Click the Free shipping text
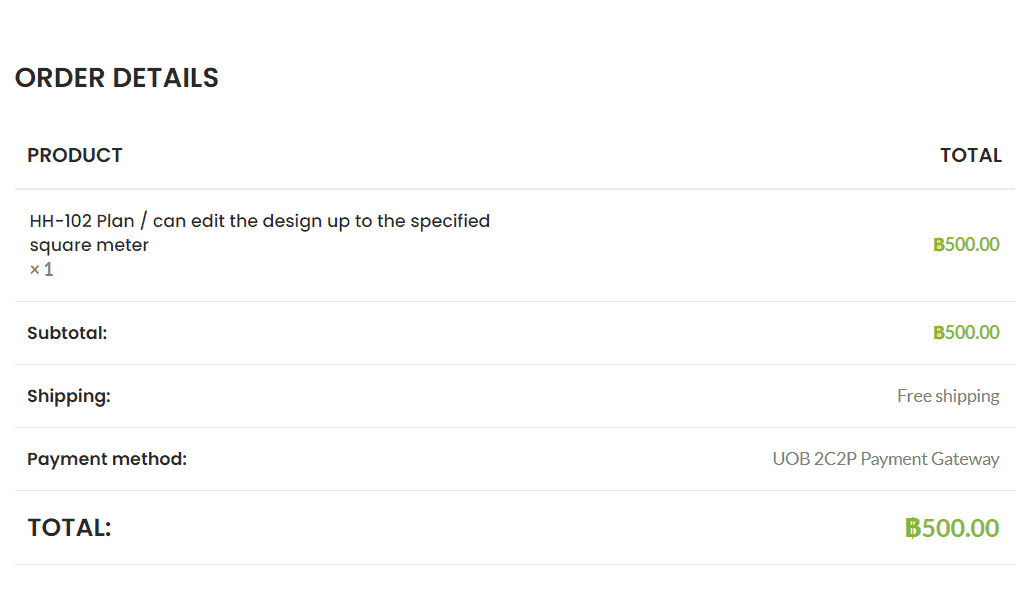This screenshot has height=598, width=1030. [948, 396]
